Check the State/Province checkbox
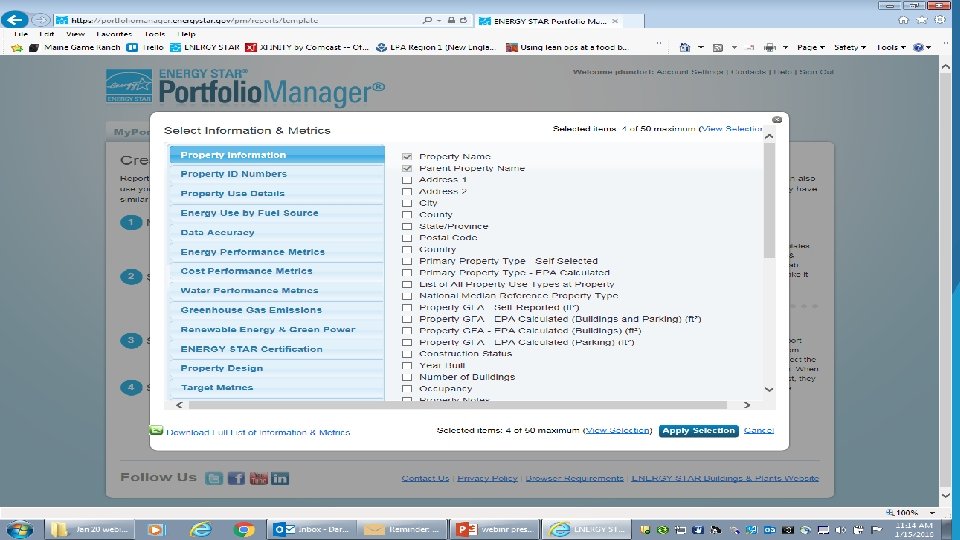This screenshot has width=960, height=540. pos(407,227)
